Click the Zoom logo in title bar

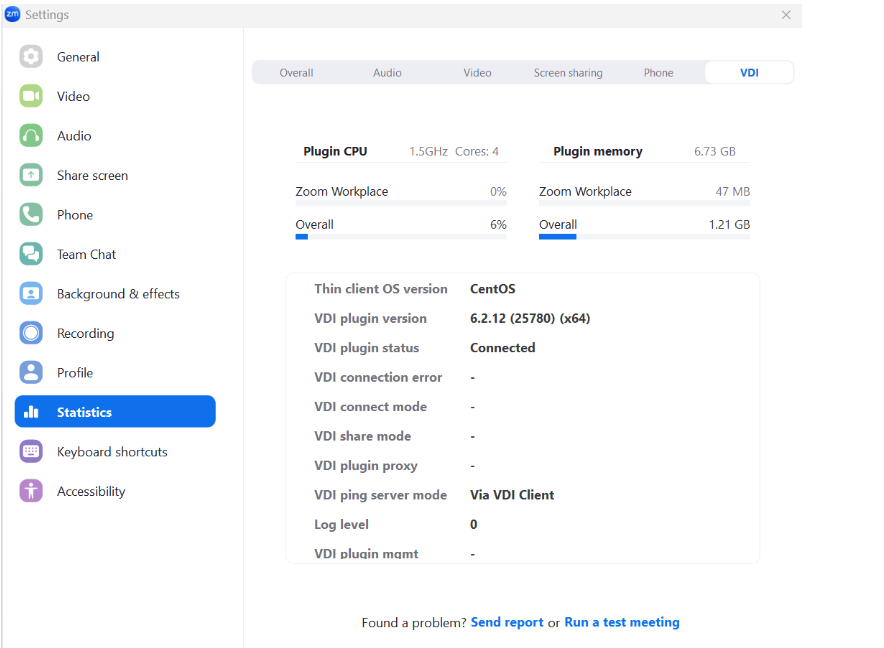(x=12, y=14)
